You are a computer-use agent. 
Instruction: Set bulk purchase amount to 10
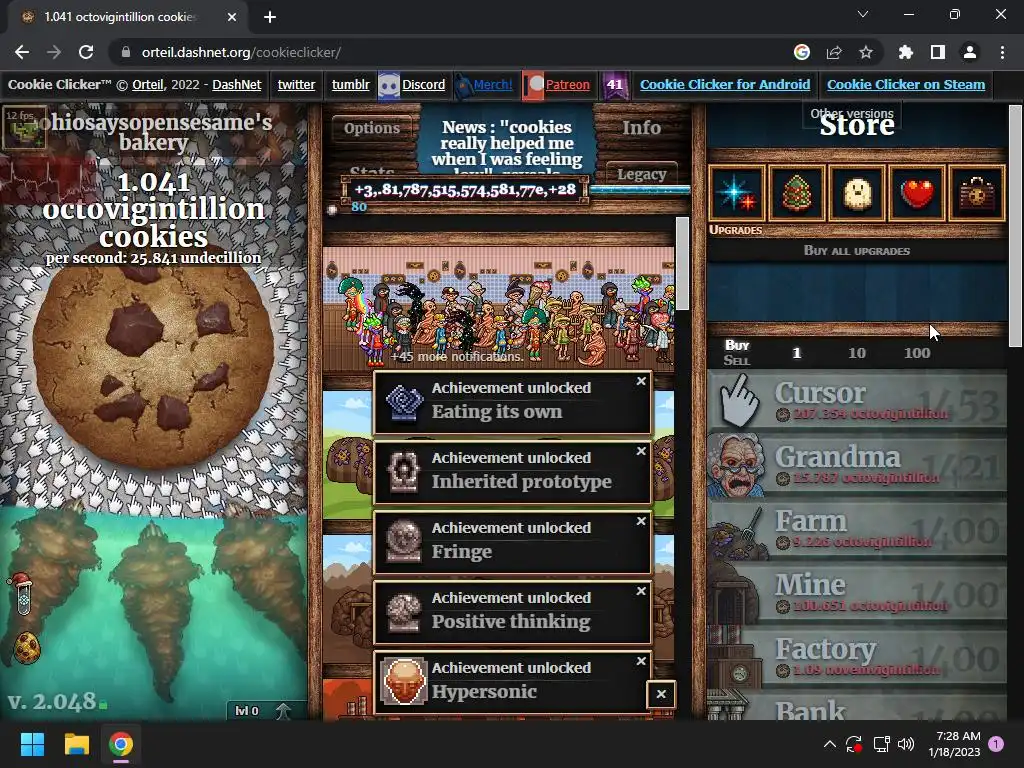point(857,353)
